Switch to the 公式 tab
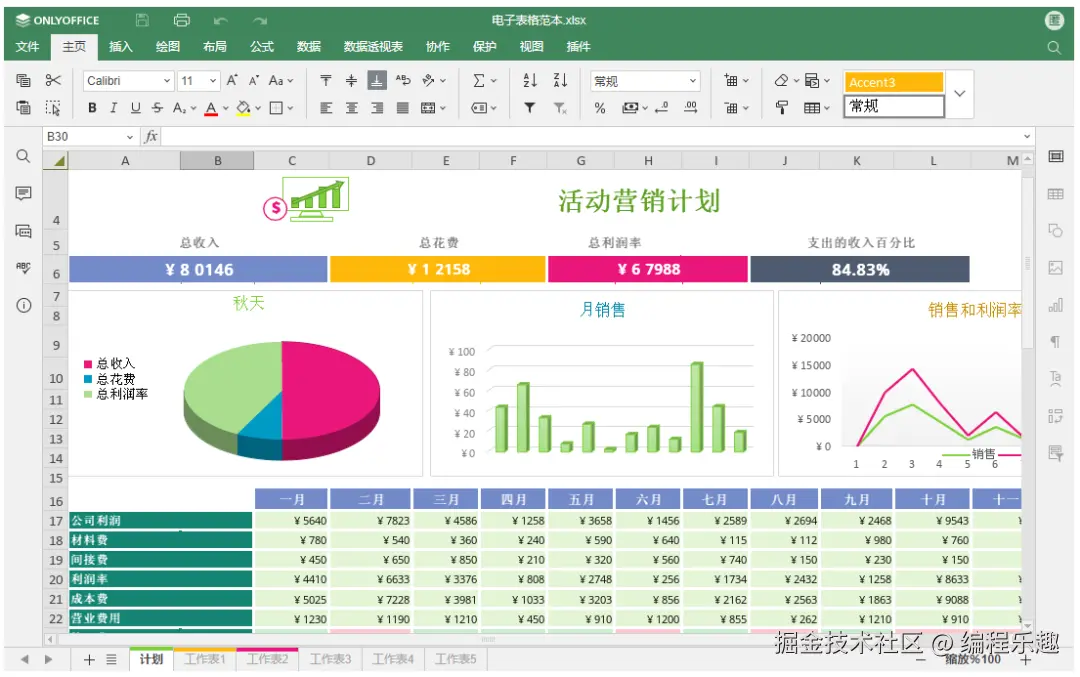This screenshot has width=1080, height=677. (x=262, y=46)
